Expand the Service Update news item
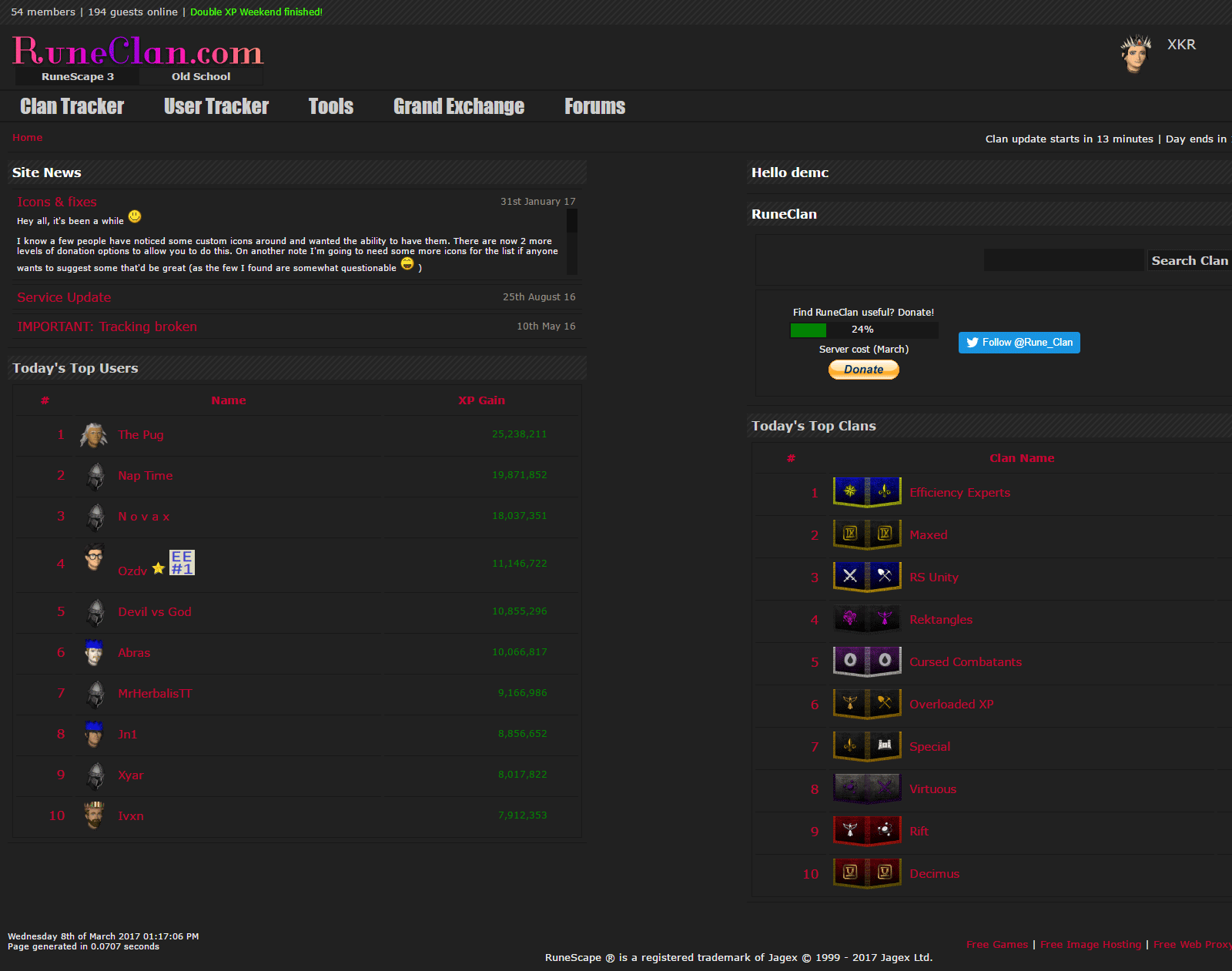The width and height of the screenshot is (1232, 971). 64,297
